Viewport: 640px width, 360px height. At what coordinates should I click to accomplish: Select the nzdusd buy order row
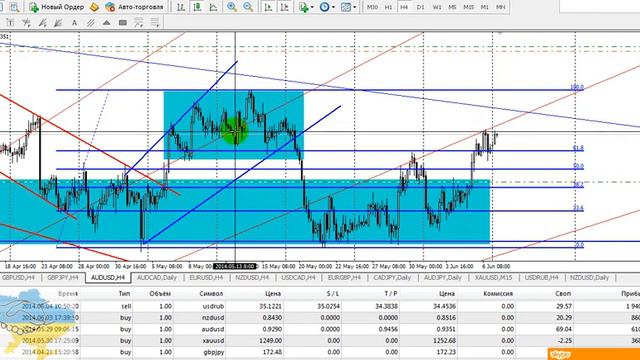click(320, 318)
